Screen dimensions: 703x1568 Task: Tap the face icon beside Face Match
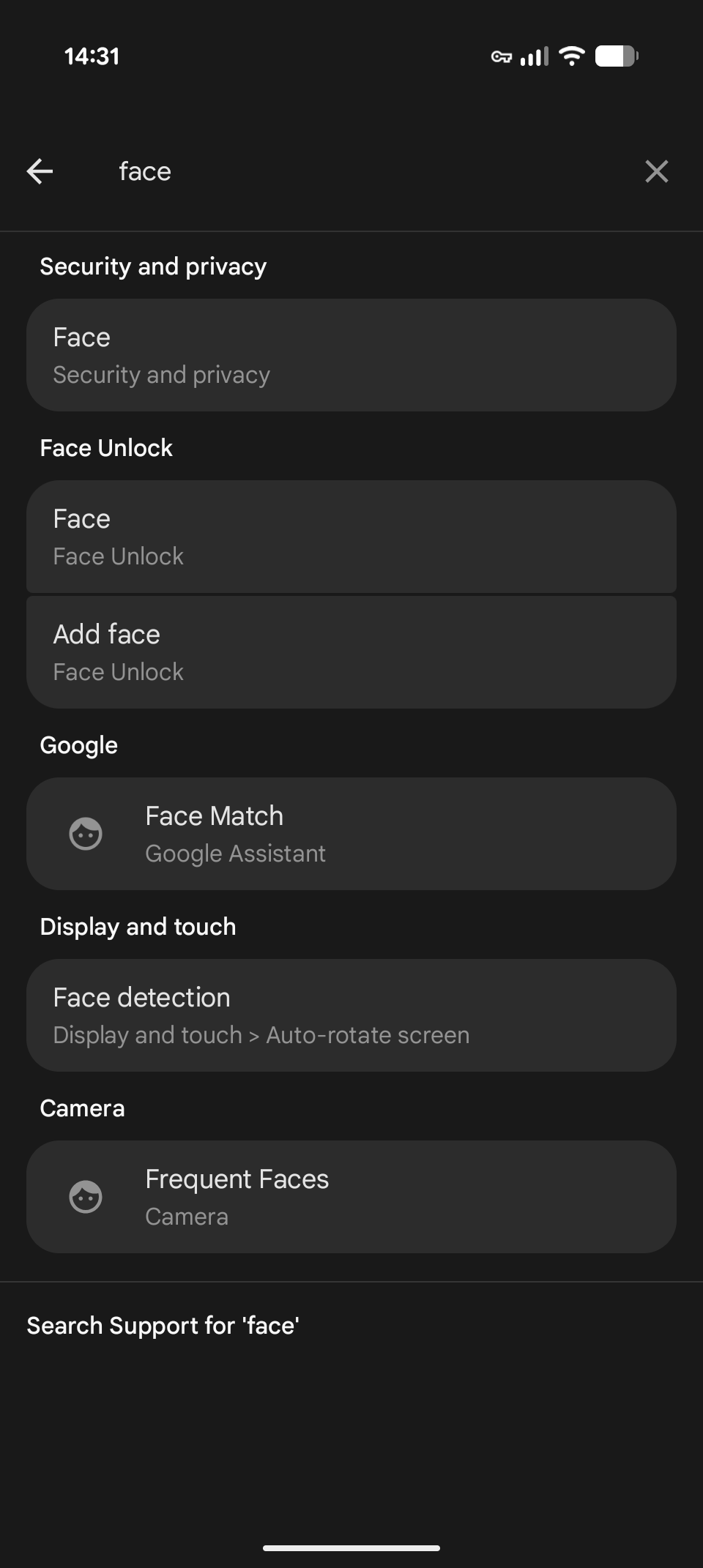point(86,834)
